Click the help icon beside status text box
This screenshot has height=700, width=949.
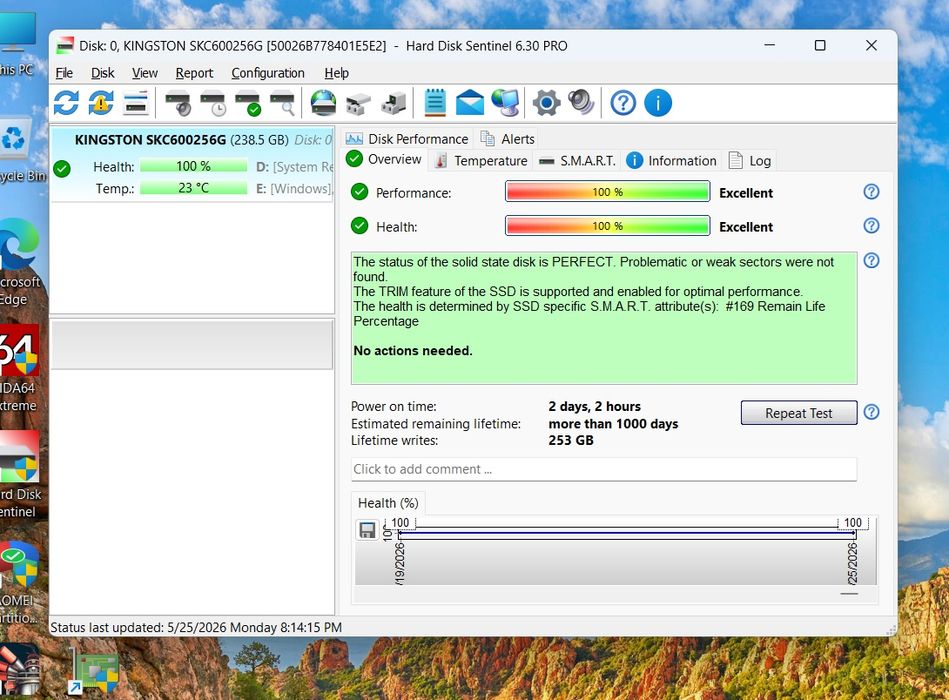click(871, 261)
